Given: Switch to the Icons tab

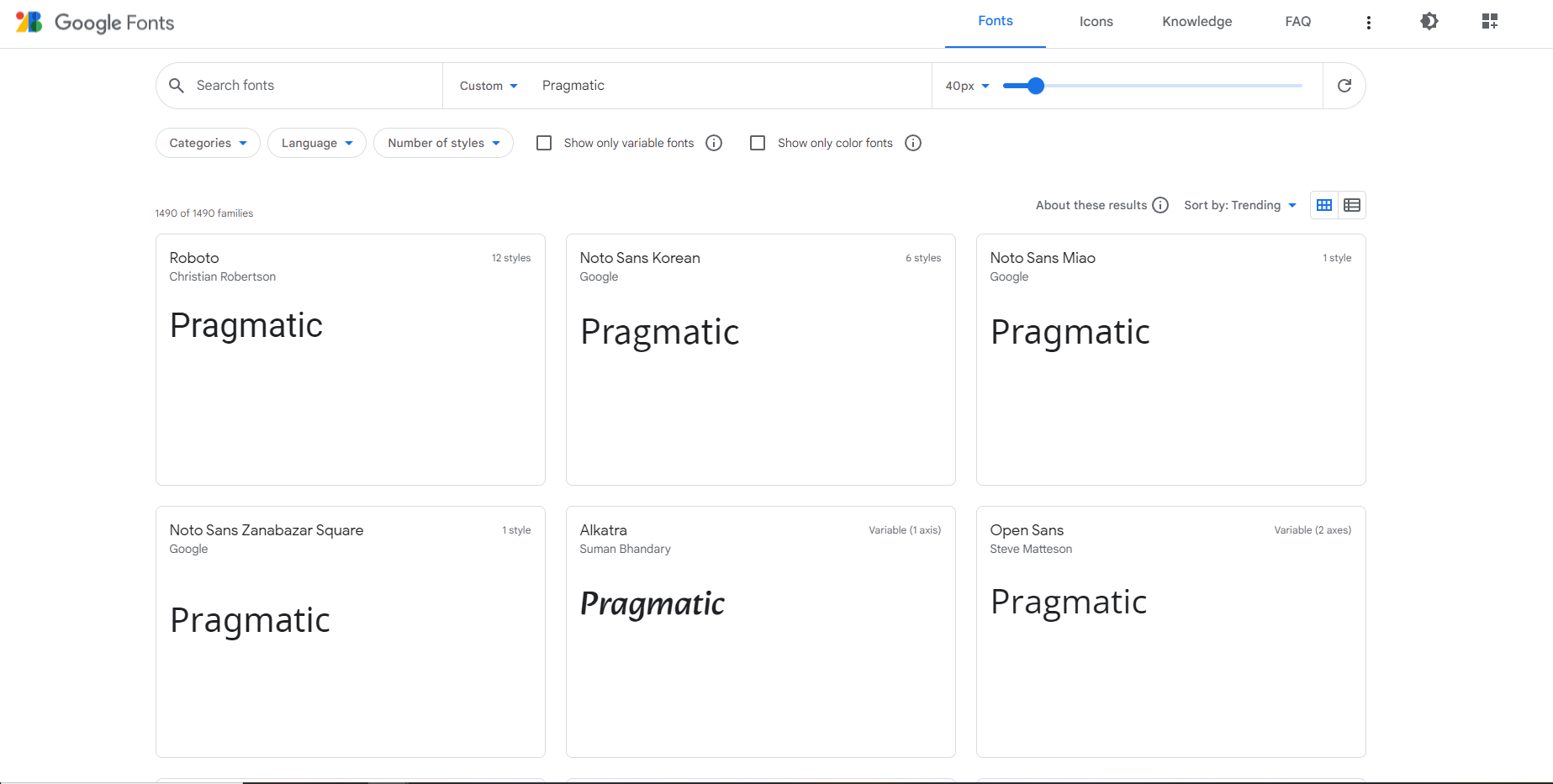Looking at the screenshot, I should [1096, 22].
